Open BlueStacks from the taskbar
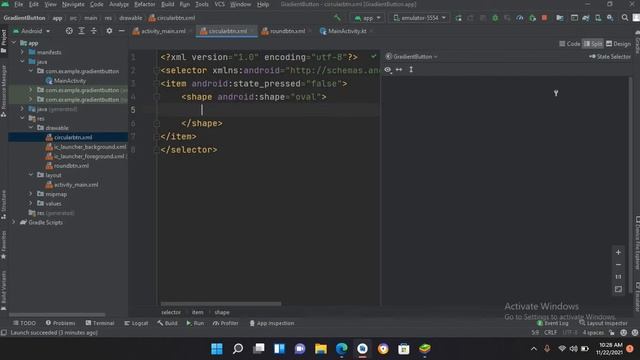Screen dimensions: 640x360 [424, 349]
